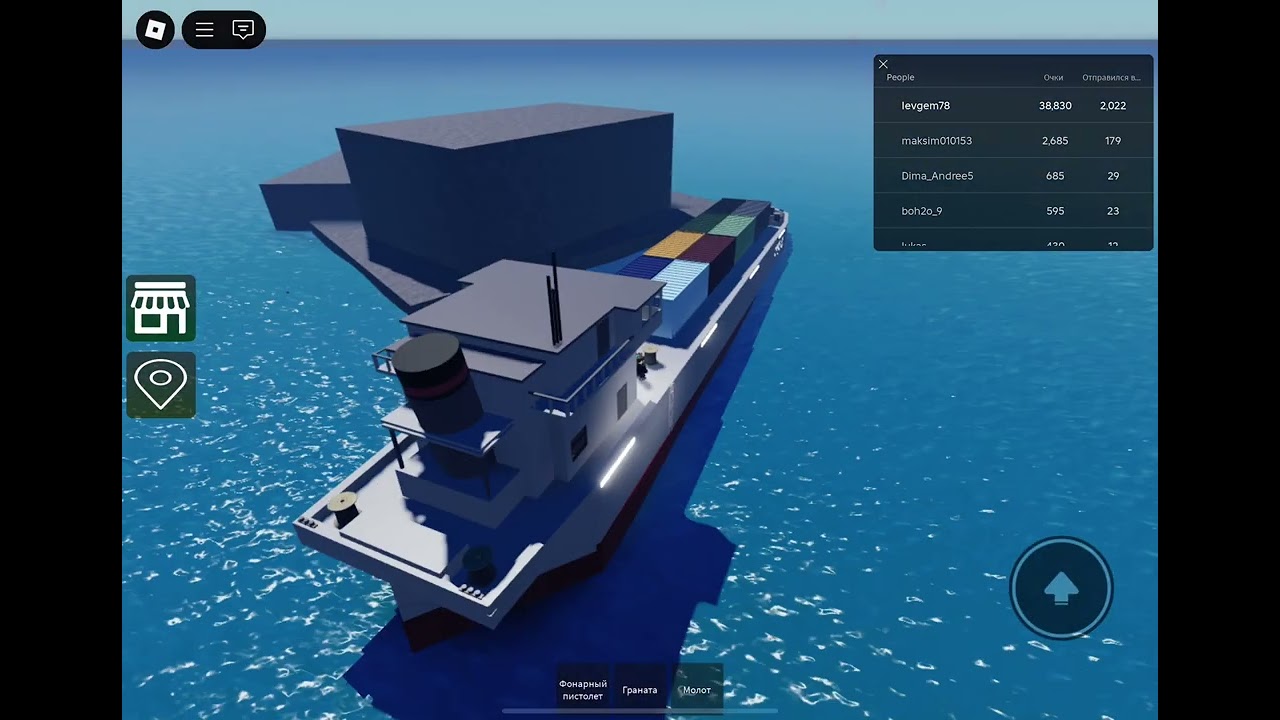Select player Dima_Andree5 in leaderboard
This screenshot has width=1280, height=720.
click(x=937, y=176)
